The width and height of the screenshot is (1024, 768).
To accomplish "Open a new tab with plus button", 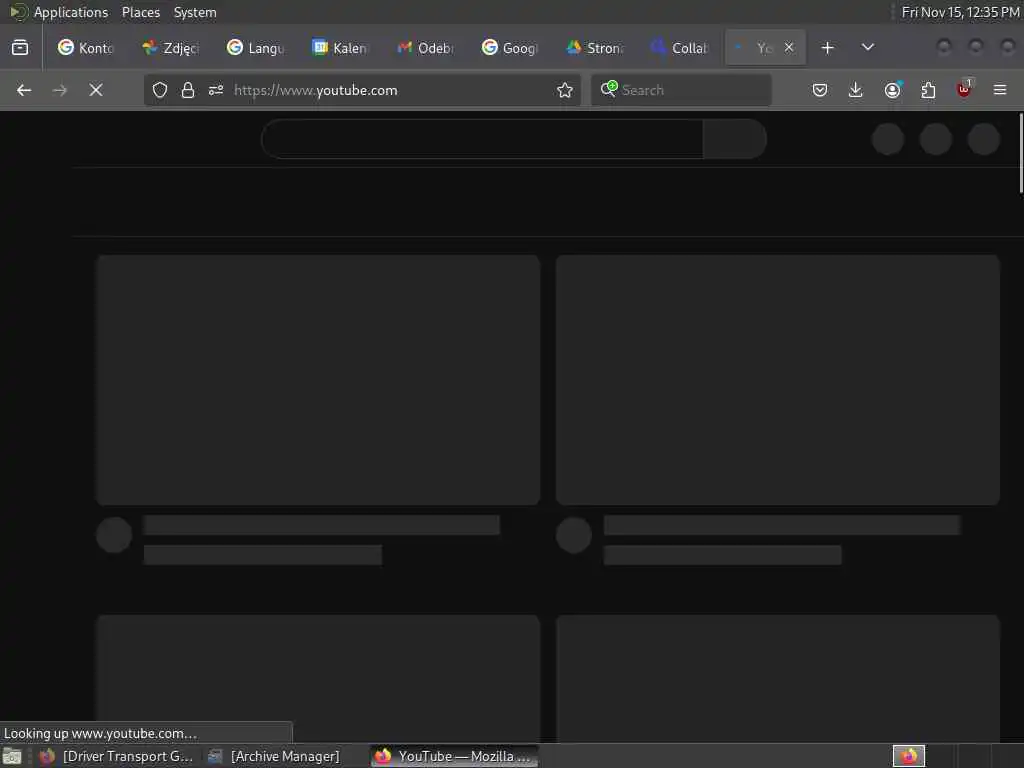I will pyautogui.click(x=827, y=48).
